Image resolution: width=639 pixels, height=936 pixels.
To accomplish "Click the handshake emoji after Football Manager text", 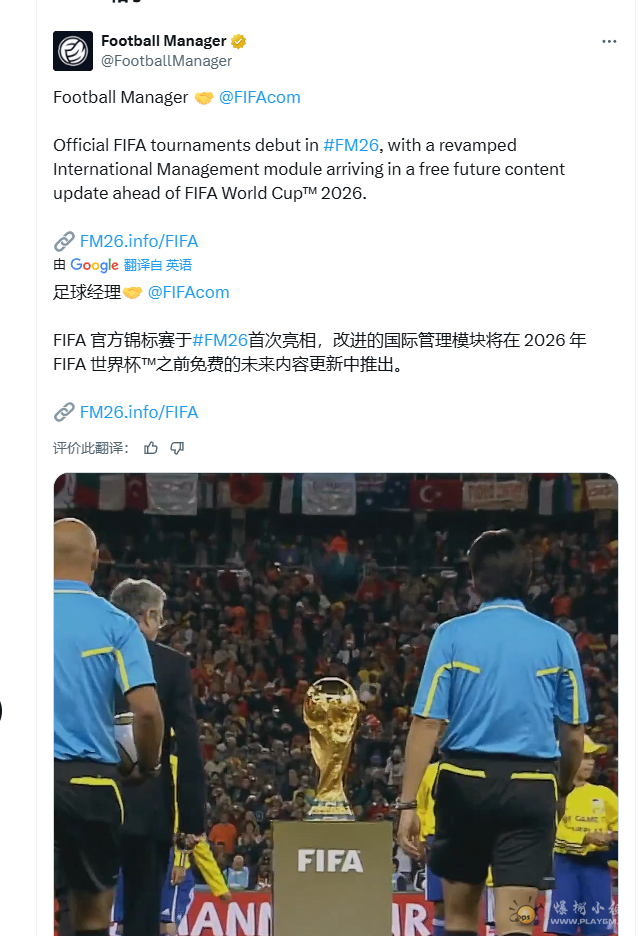I will click(204, 98).
